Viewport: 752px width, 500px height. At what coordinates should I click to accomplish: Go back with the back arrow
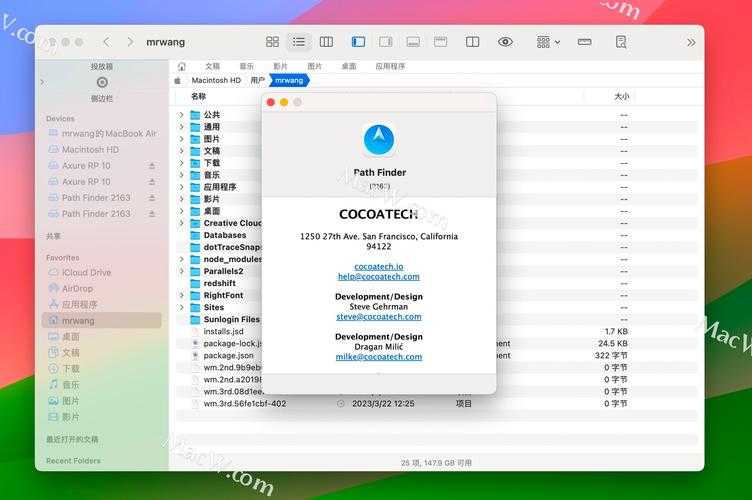coord(106,42)
